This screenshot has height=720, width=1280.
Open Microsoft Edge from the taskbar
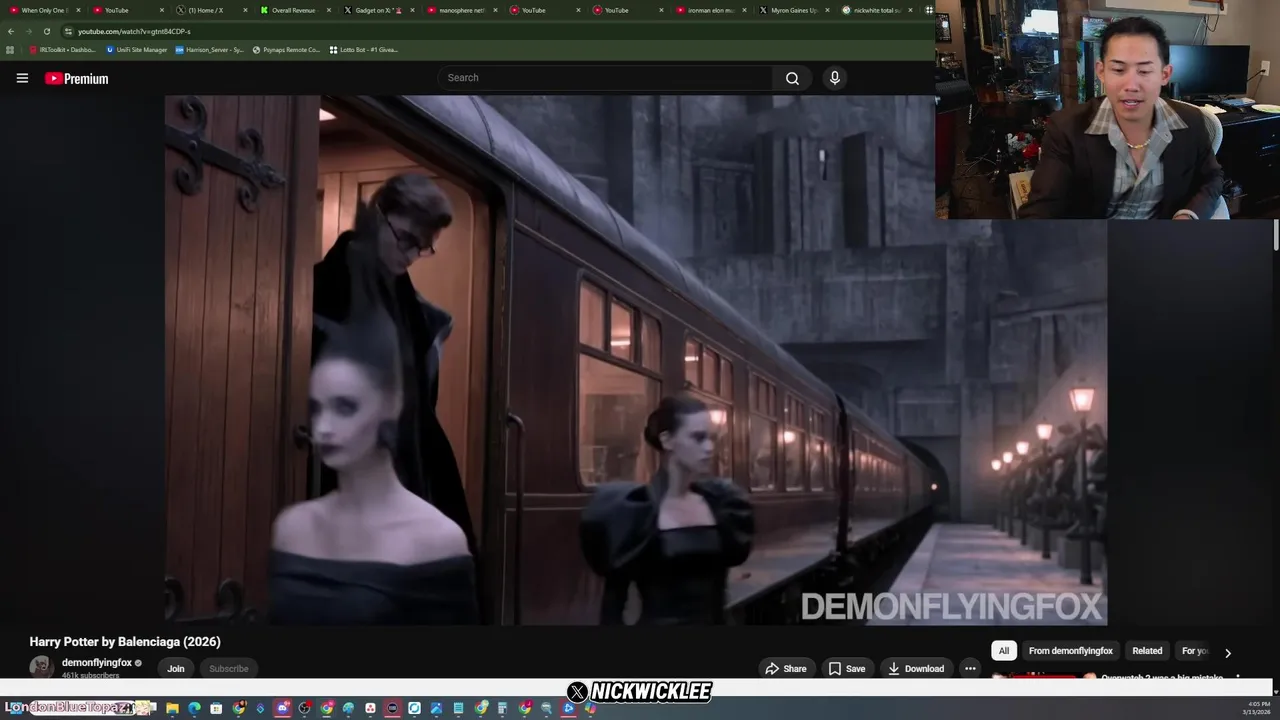tap(194, 708)
